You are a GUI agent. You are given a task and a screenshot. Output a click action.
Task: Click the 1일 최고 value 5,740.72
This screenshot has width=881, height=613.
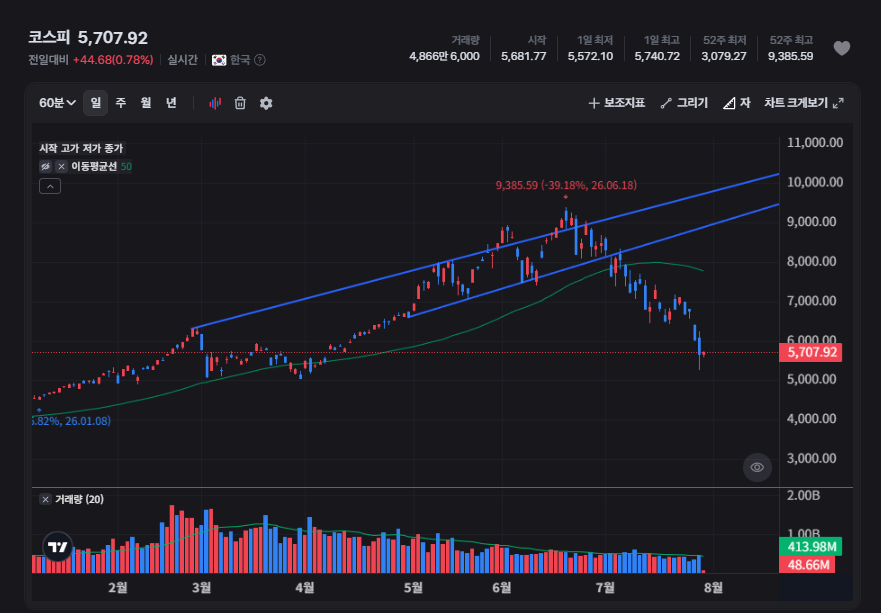pos(657,56)
